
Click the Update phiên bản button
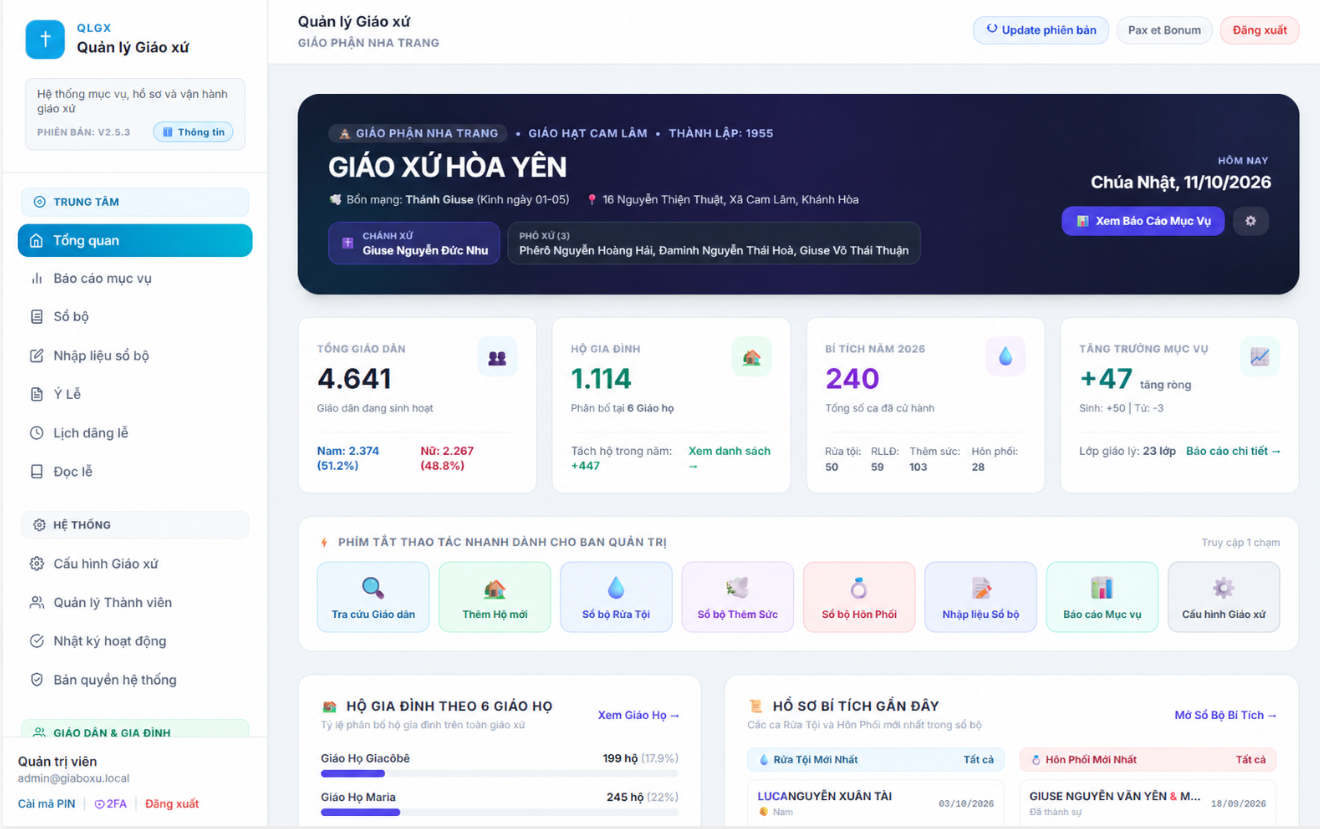(1041, 30)
